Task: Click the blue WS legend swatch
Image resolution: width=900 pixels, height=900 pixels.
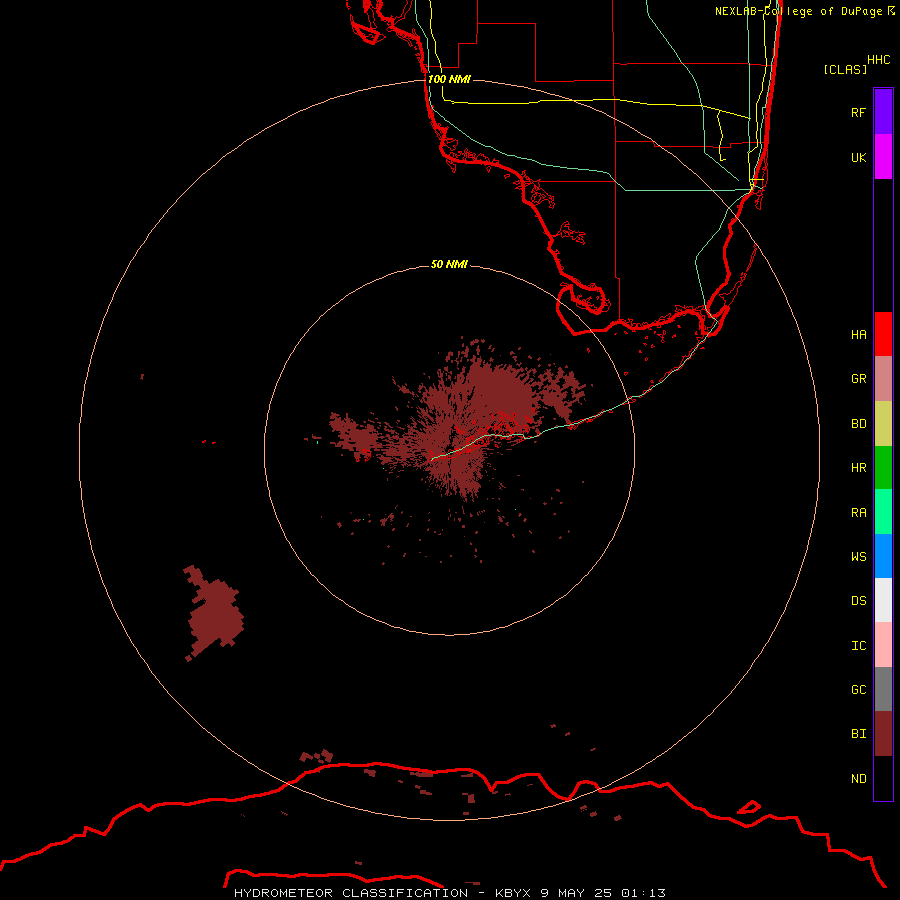Action: [883, 556]
